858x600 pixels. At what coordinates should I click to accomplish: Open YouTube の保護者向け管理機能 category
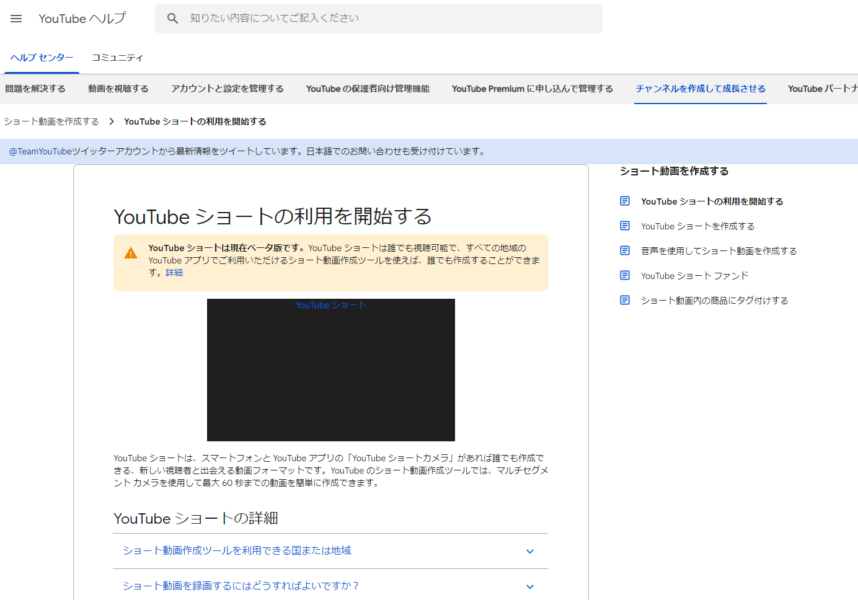[x=368, y=89]
